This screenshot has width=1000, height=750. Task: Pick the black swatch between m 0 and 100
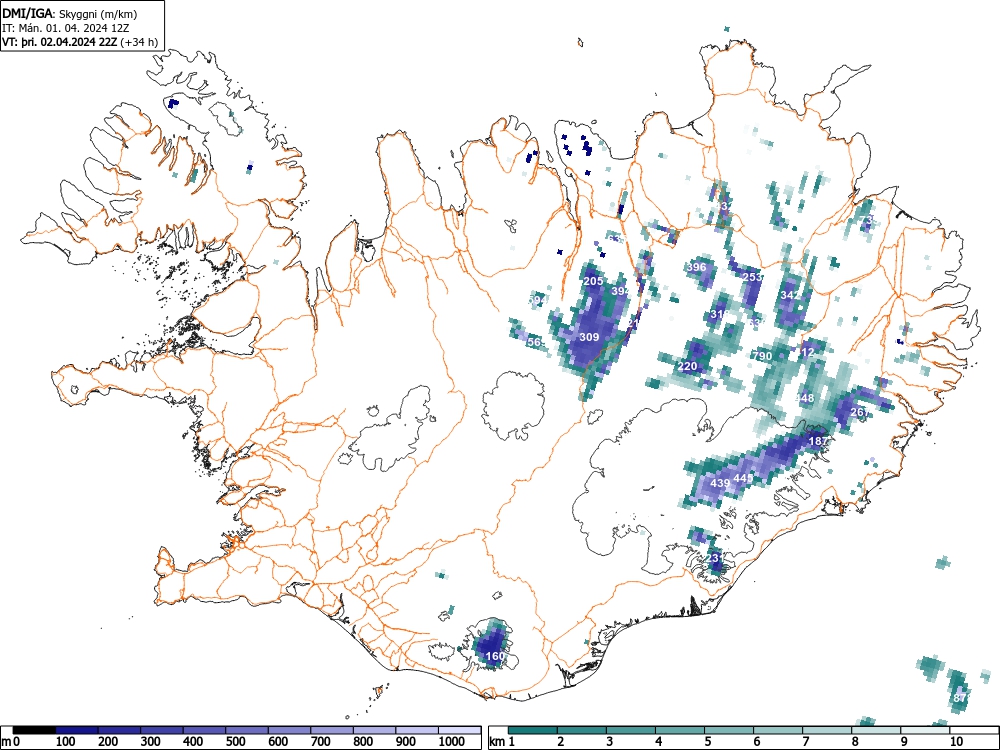[34, 730]
